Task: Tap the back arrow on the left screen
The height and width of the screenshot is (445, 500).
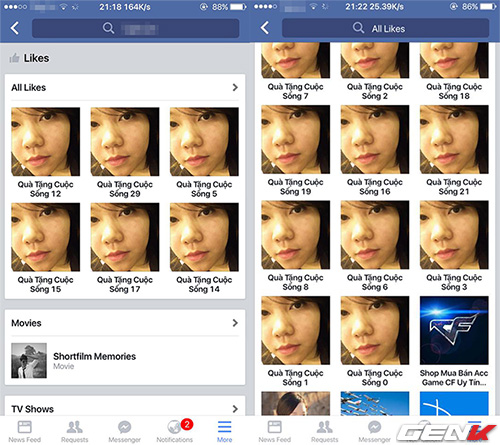Action: click(15, 28)
